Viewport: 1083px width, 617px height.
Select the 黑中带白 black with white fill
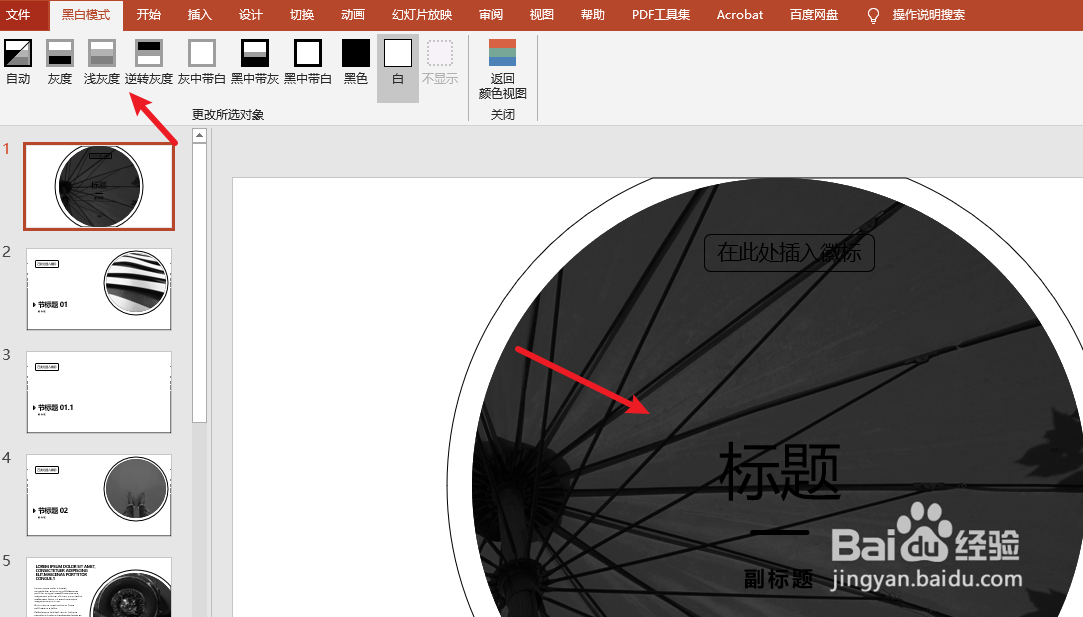click(x=308, y=63)
